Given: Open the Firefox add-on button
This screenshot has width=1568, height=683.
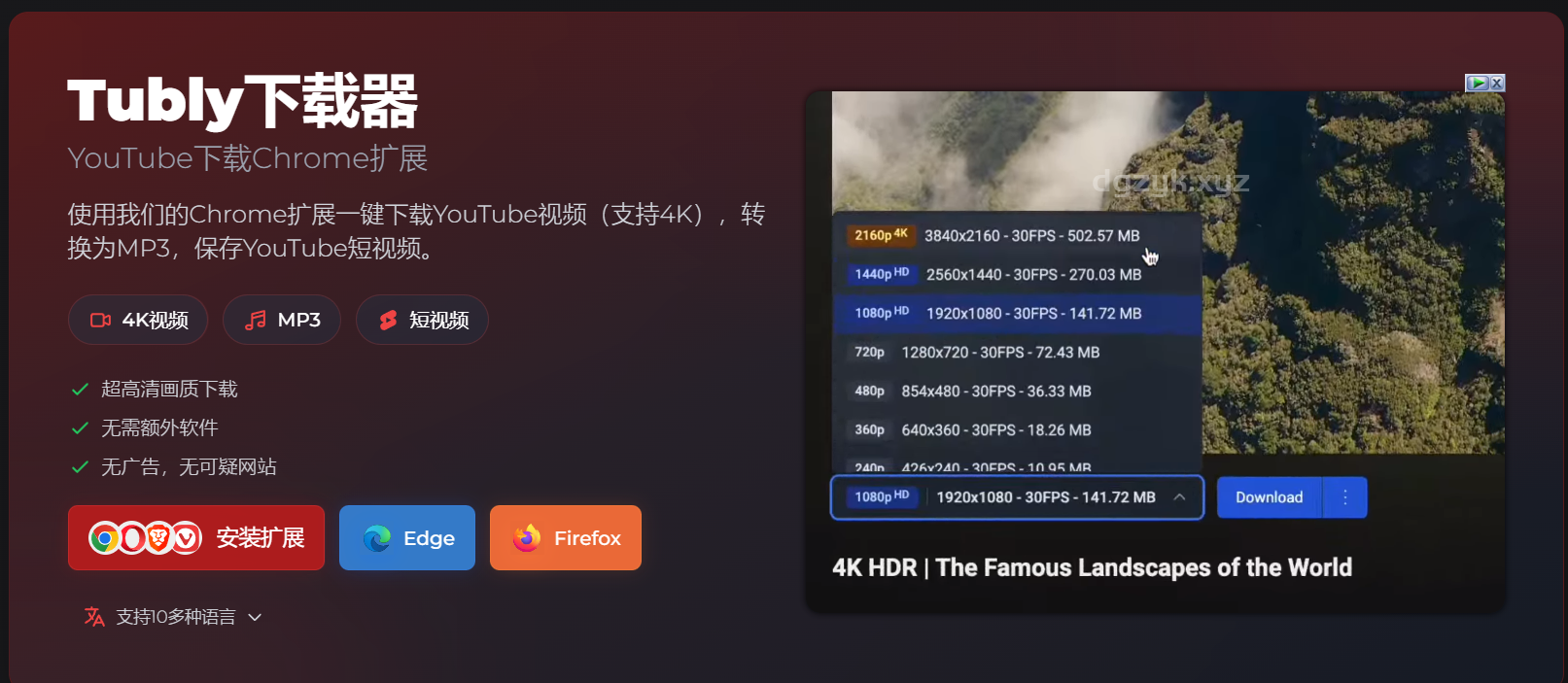Looking at the screenshot, I should (x=566, y=537).
